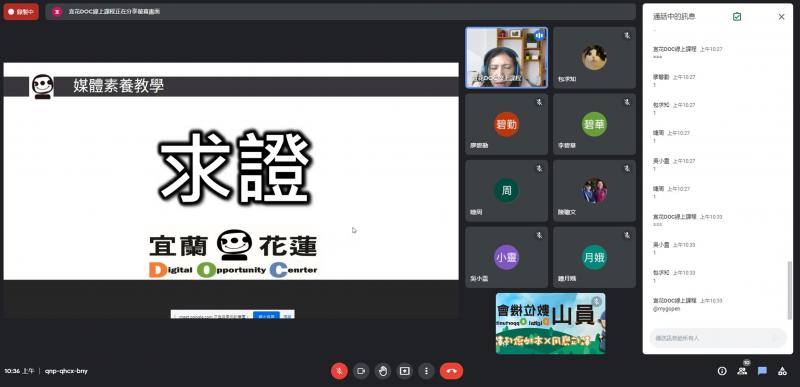Click the presenter avatar in the sharing banner
This screenshot has height=387, width=800.
[57, 12]
